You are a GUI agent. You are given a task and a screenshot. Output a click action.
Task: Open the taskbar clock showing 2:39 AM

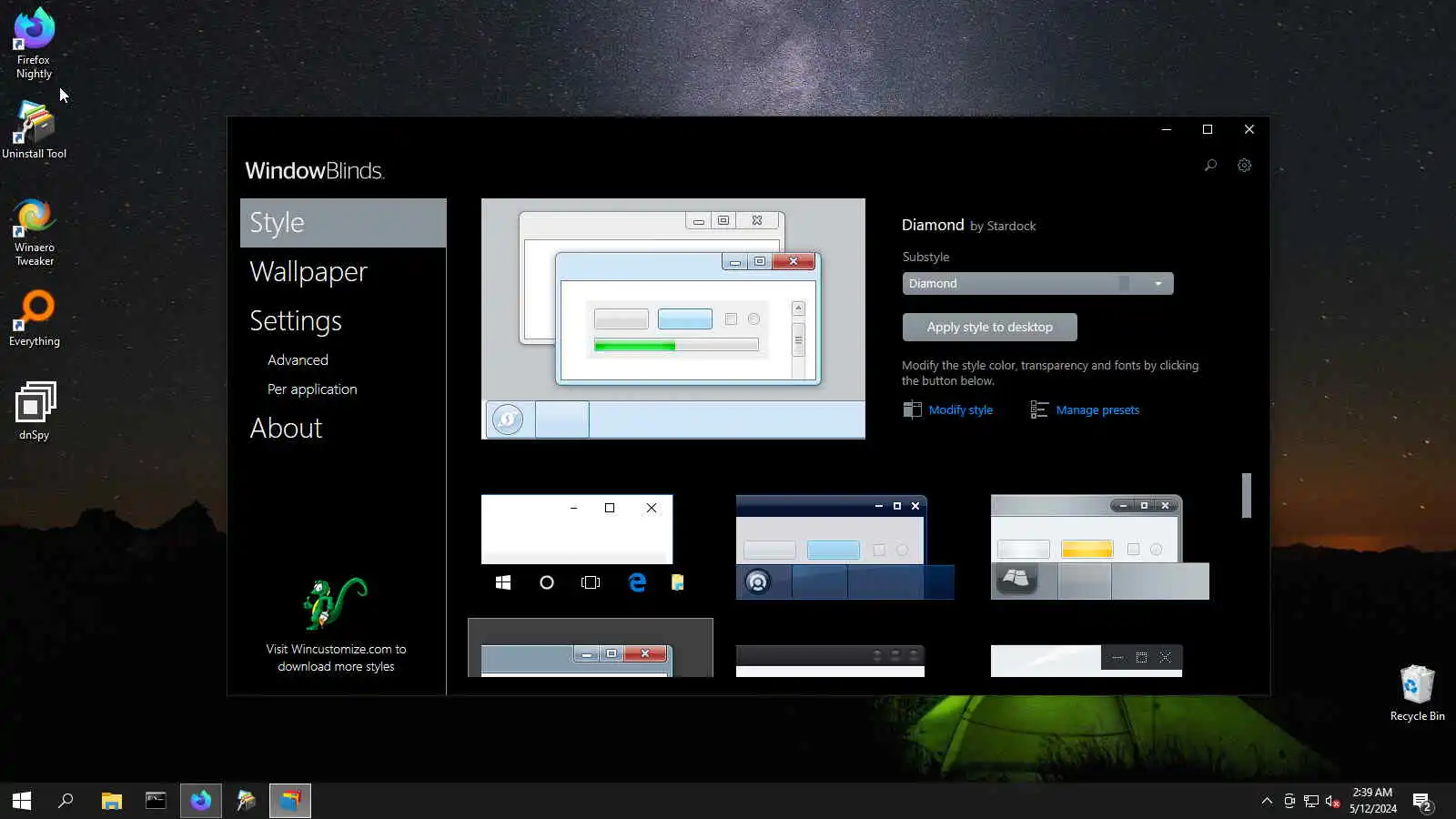click(x=1372, y=801)
